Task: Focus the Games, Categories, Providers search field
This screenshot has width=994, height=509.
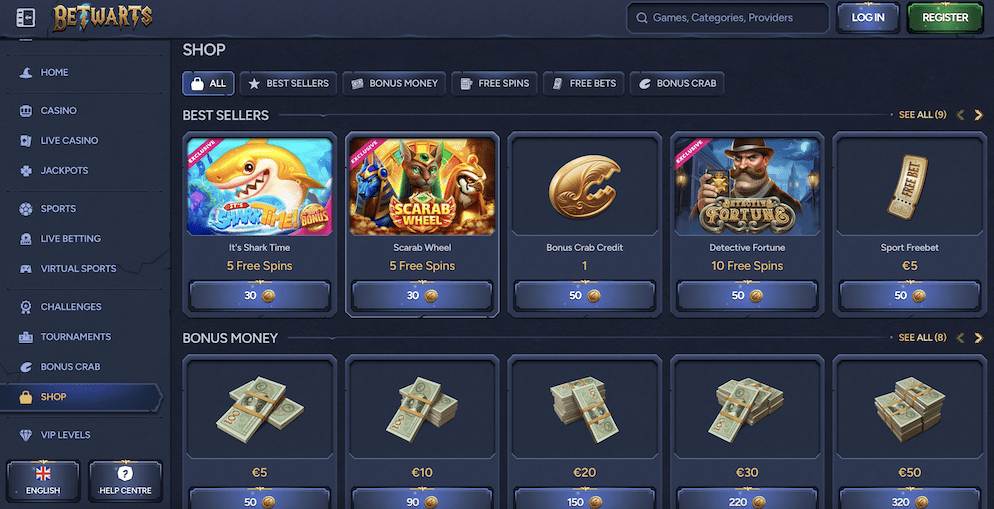Action: (x=728, y=18)
